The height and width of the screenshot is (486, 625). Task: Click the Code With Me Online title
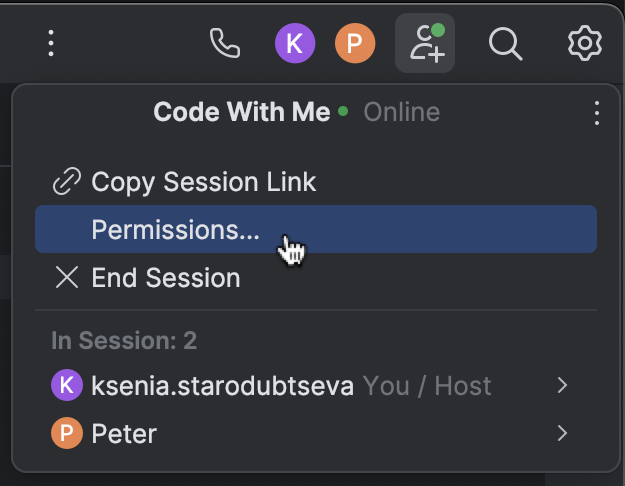click(297, 112)
